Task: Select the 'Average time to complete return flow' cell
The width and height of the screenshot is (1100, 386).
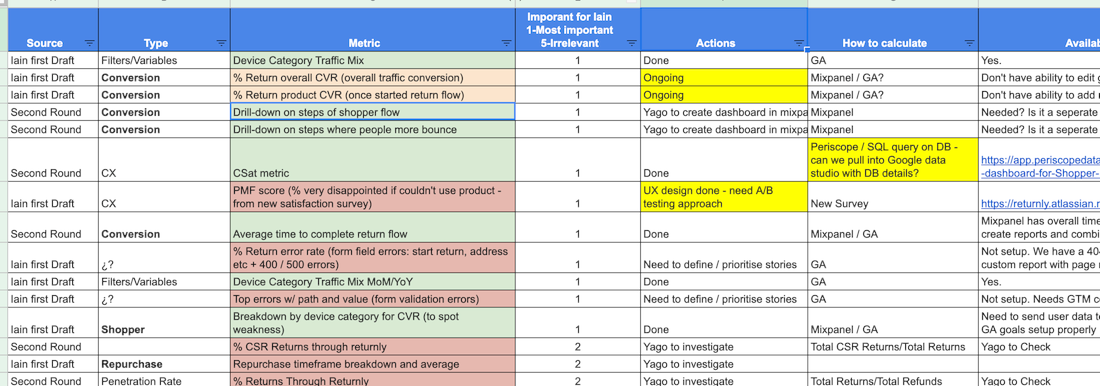Action: tap(373, 227)
